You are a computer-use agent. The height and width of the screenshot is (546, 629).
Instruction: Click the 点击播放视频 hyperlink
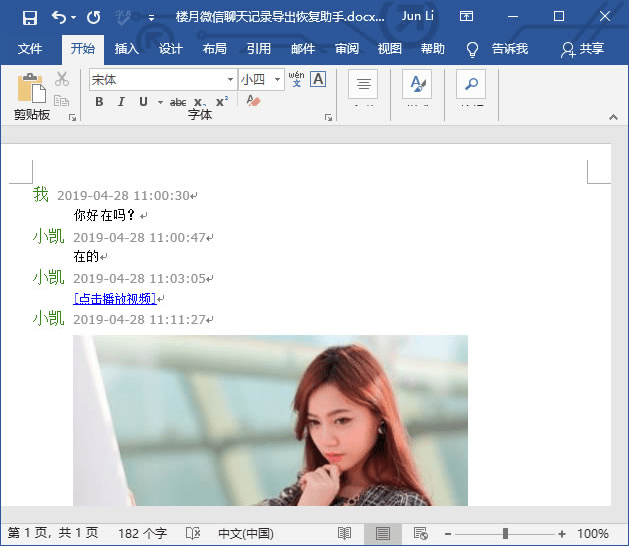point(115,298)
